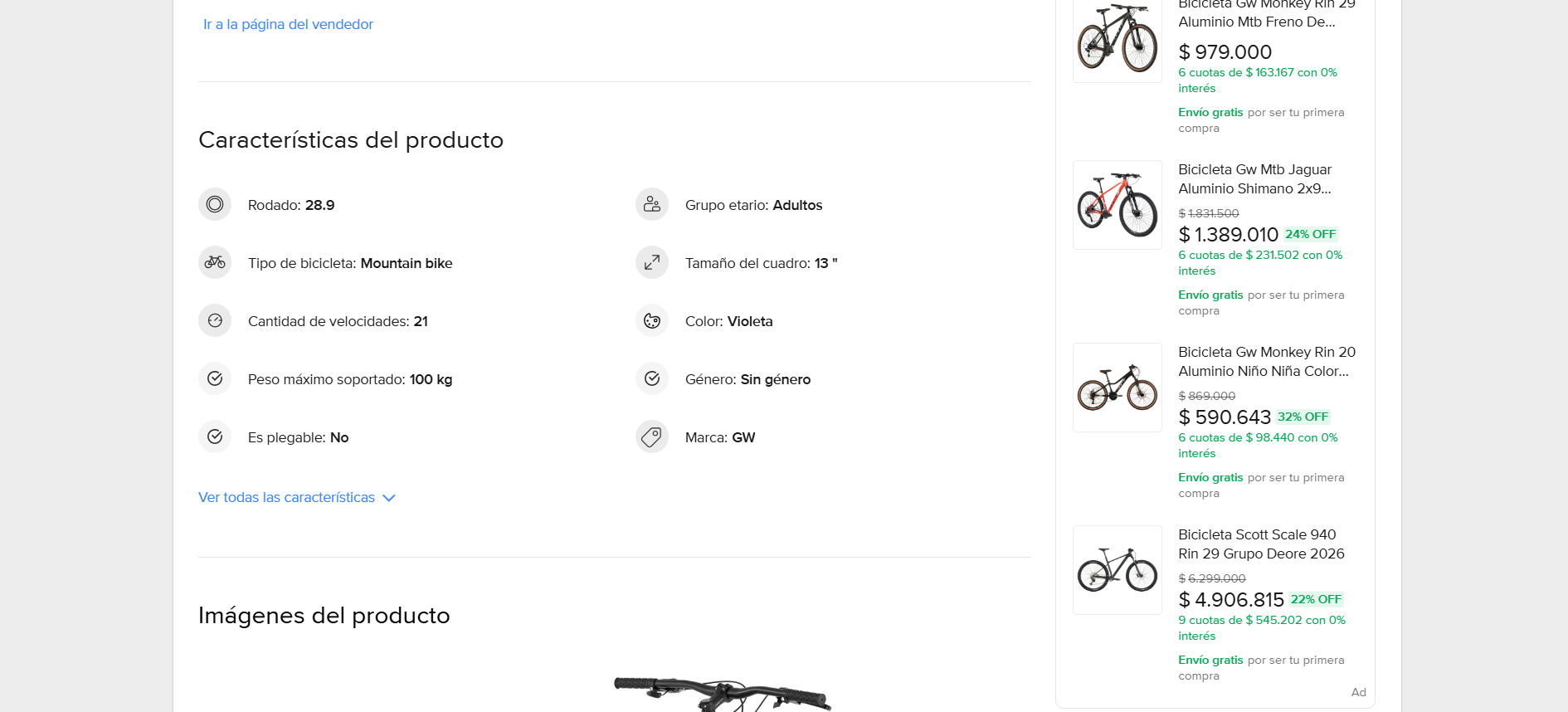This screenshot has height=712, width=1568.
Task: Click the Es plegable check icon
Action: (x=215, y=436)
